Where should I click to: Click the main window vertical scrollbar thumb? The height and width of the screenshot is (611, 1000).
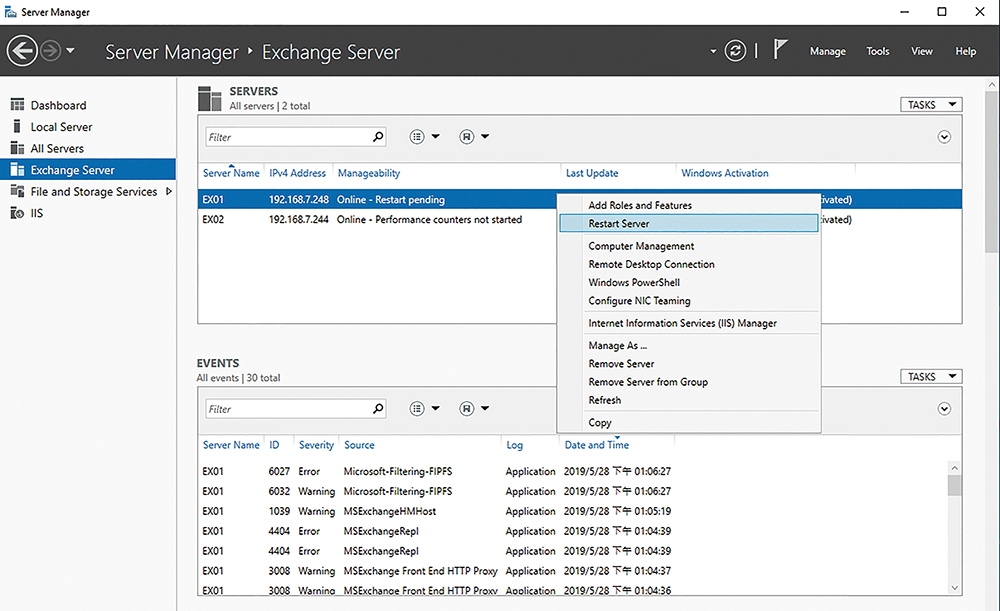coord(992,172)
